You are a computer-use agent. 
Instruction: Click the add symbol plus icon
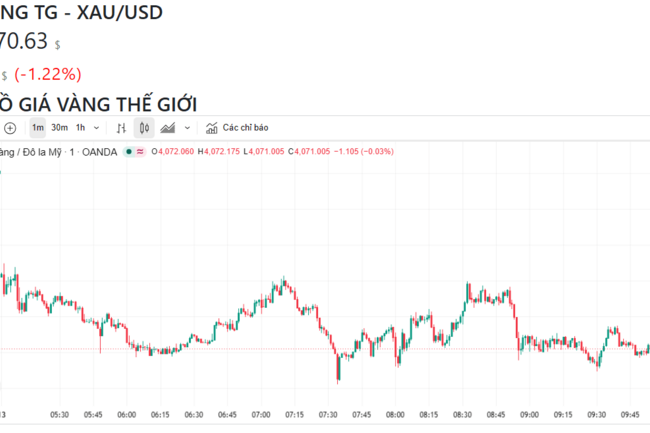(10, 128)
